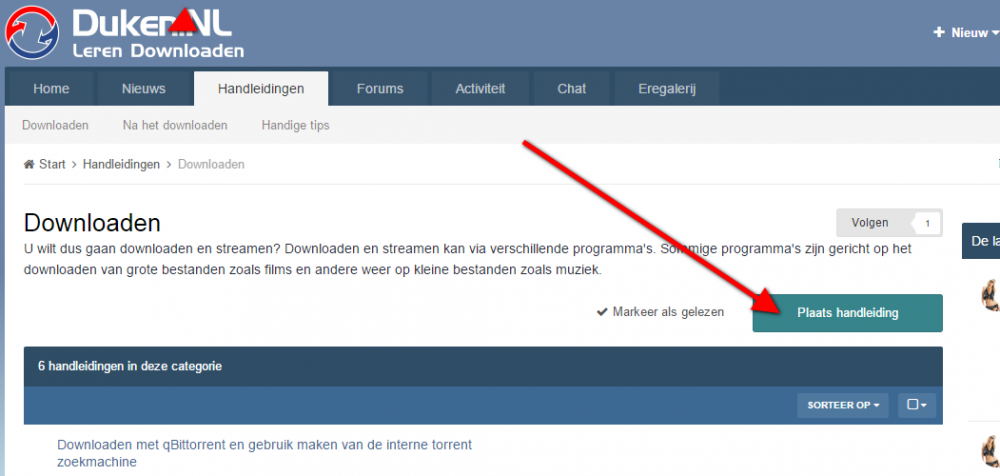Switch to the Home tab
This screenshot has height=476, width=1000.
(x=51, y=89)
